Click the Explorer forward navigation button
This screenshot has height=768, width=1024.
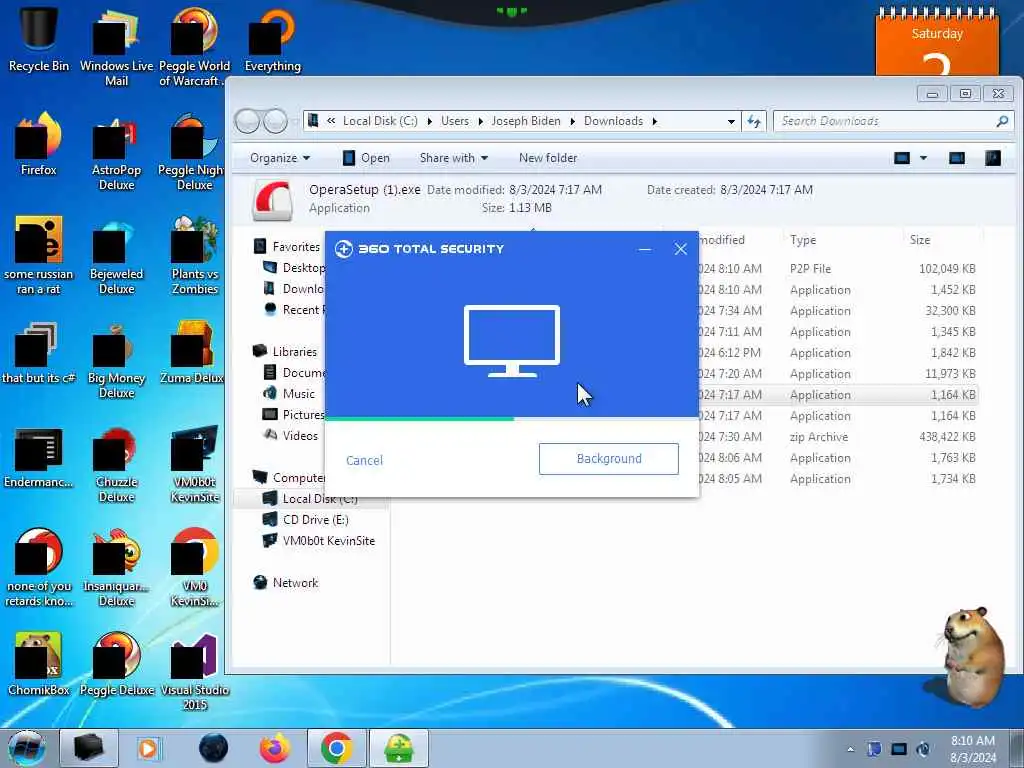pyautogui.click(x=275, y=121)
